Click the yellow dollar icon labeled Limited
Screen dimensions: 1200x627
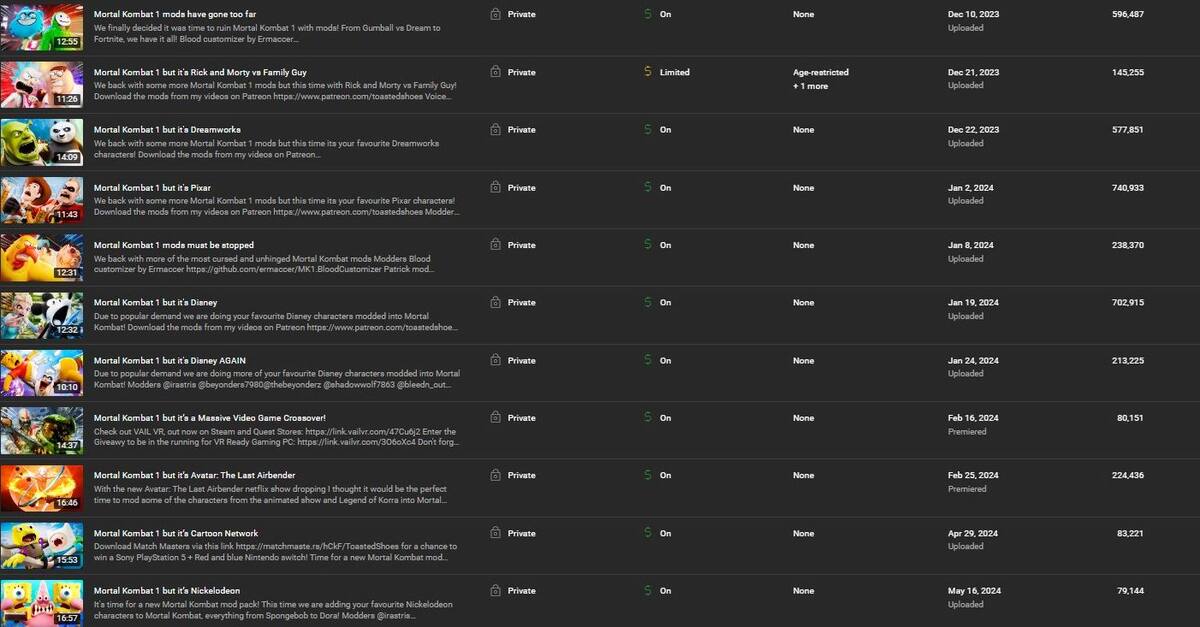coord(648,72)
